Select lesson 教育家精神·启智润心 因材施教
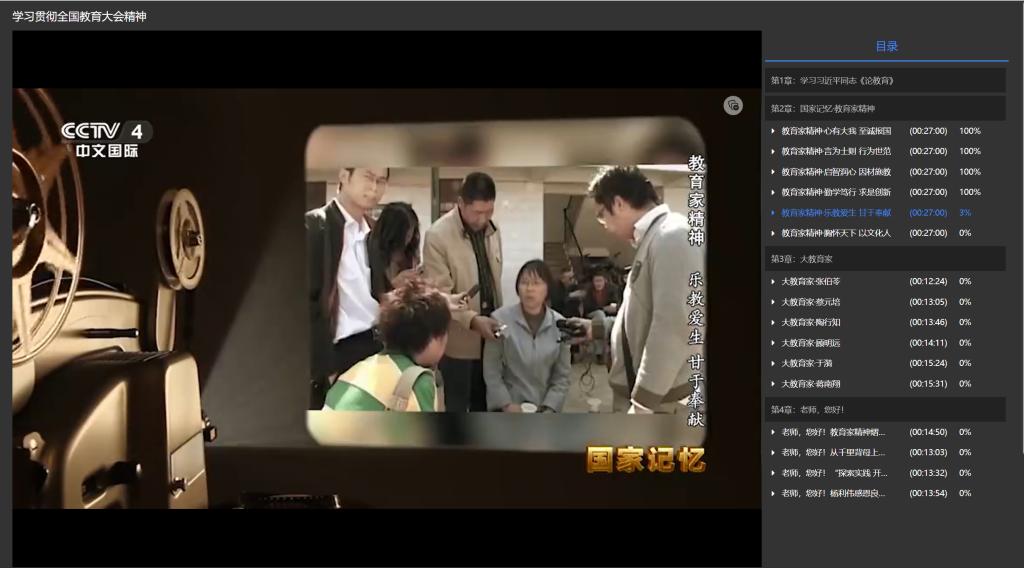The image size is (1024, 568). click(836, 172)
